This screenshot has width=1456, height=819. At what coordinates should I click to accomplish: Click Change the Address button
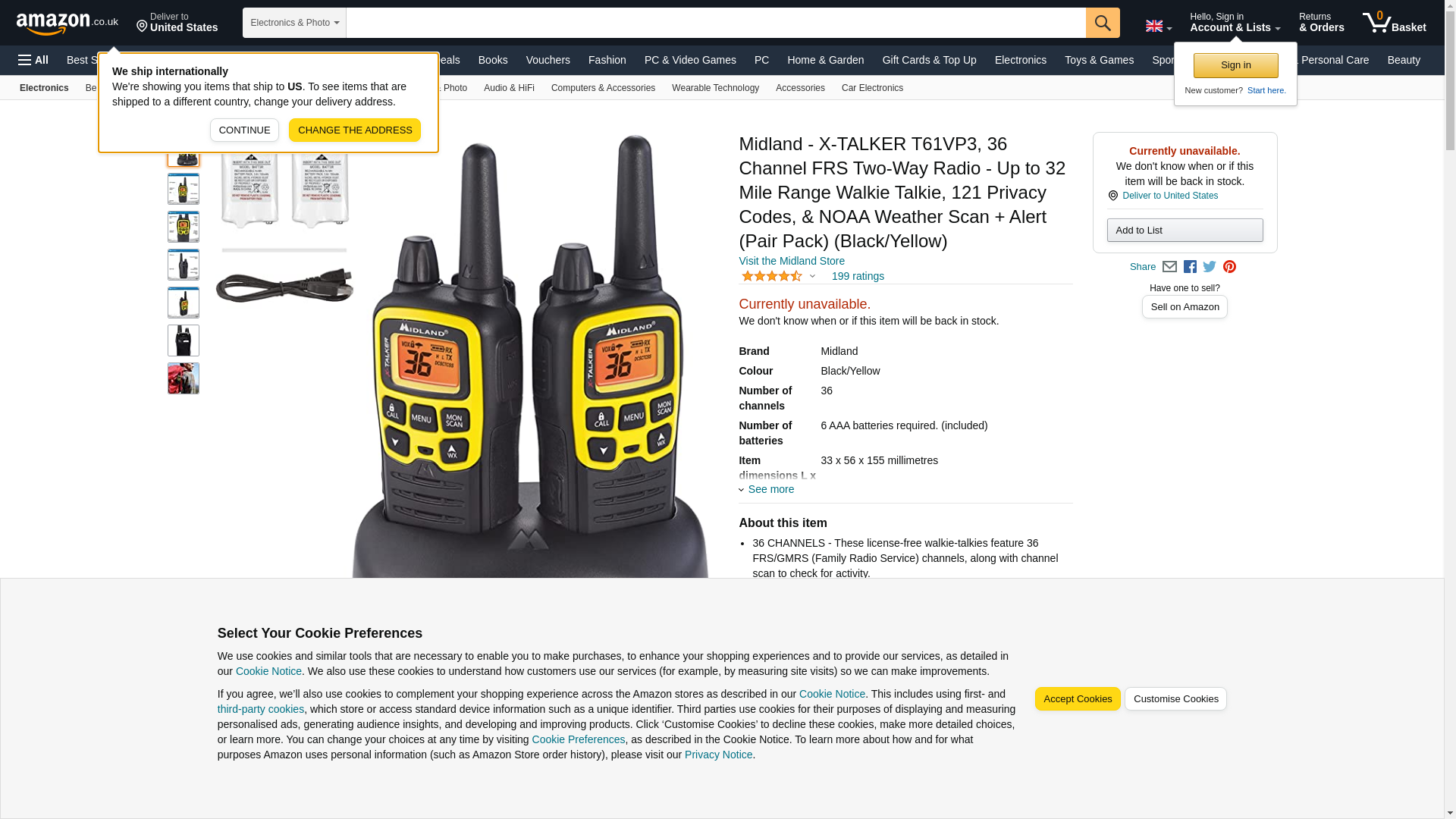coord(354,130)
